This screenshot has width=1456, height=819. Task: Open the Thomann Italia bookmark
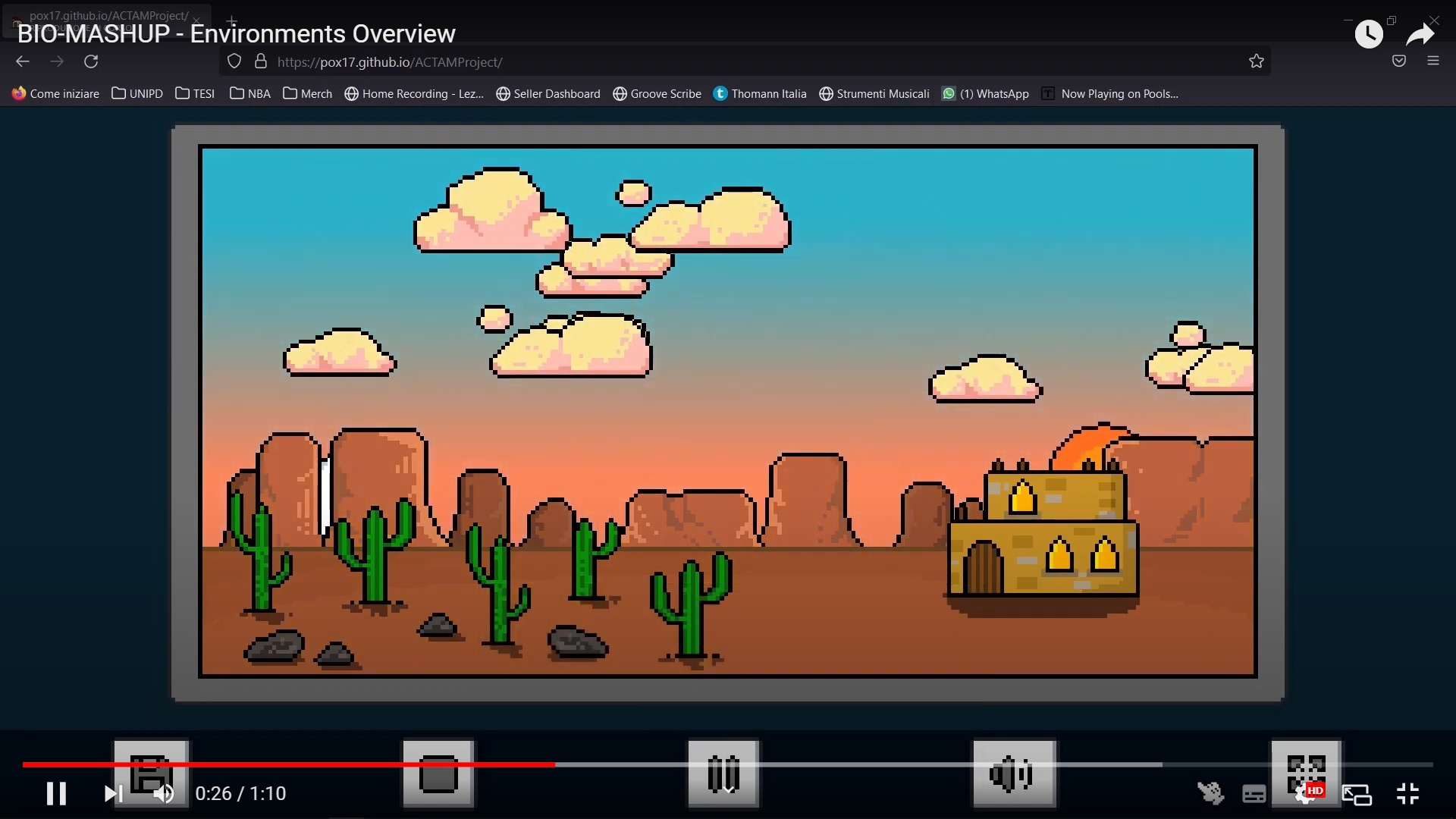[x=760, y=93]
